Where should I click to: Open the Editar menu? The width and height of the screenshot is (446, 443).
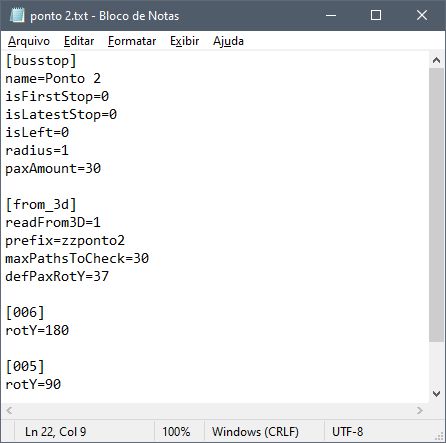pyautogui.click(x=79, y=41)
